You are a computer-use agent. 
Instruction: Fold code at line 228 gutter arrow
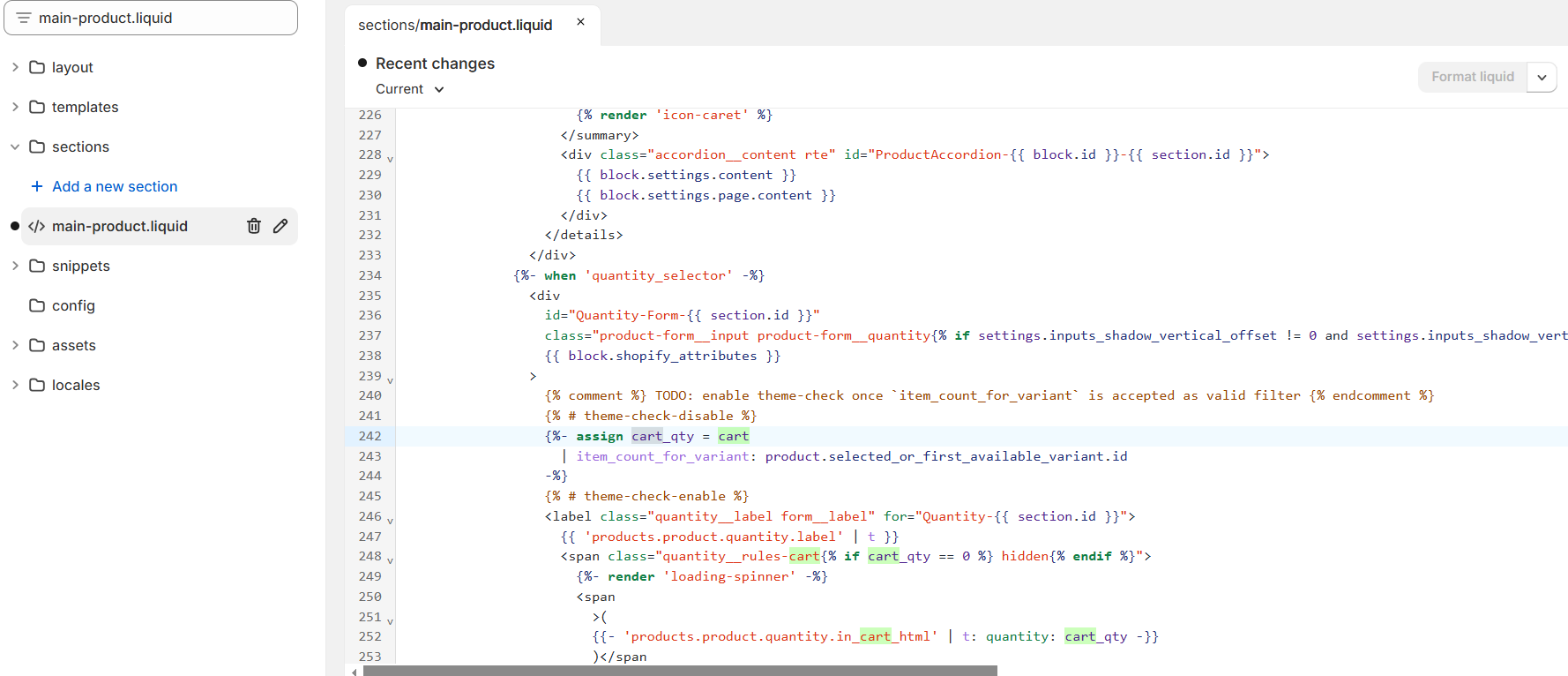pos(390,159)
